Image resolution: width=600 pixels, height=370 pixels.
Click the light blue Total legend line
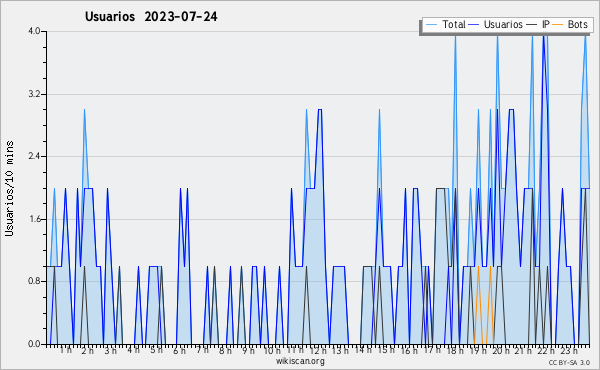pos(431,25)
